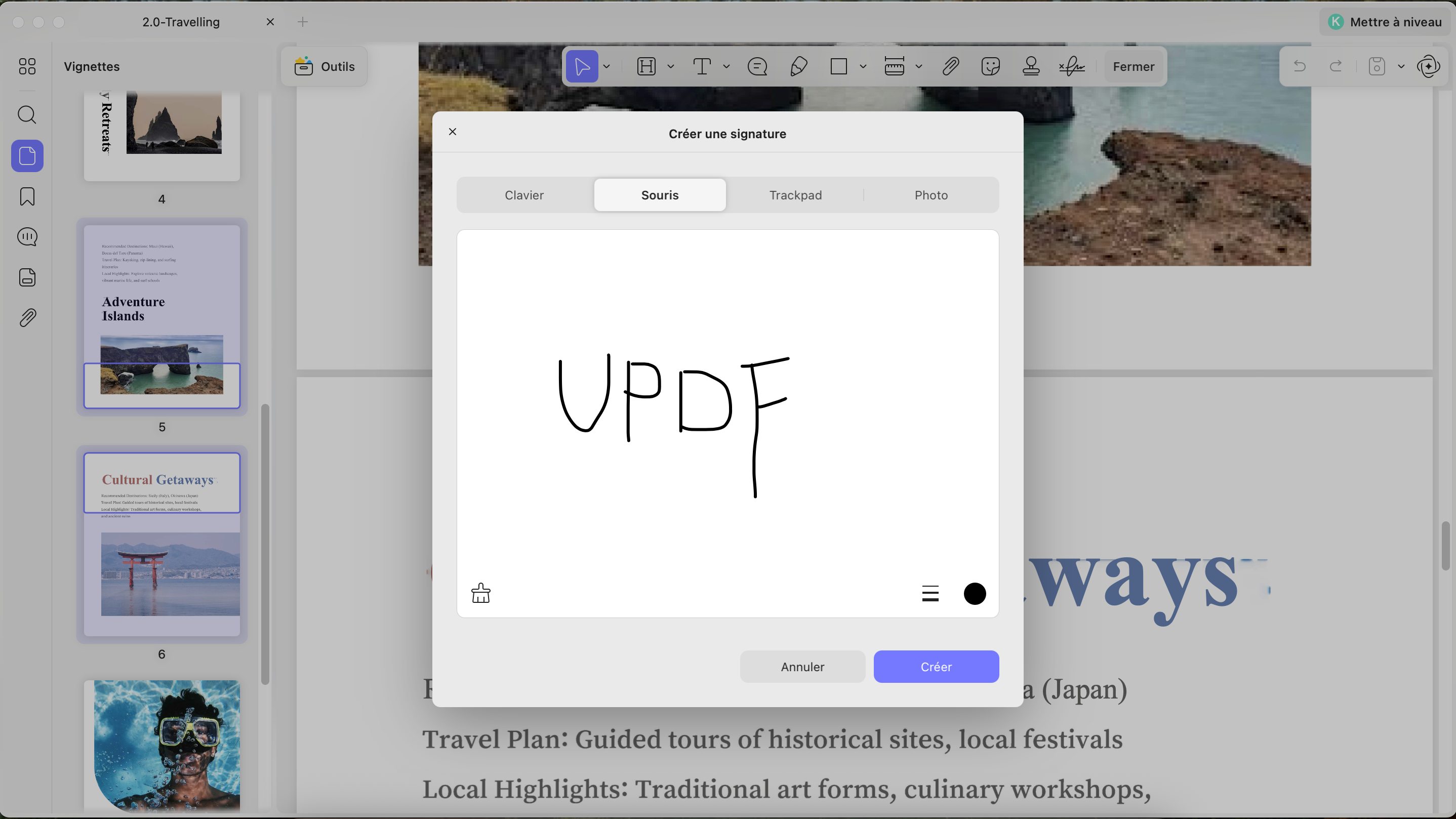Screen dimensions: 1456x819
Task: Open the comments list sidebar icon
Action: click(27, 237)
